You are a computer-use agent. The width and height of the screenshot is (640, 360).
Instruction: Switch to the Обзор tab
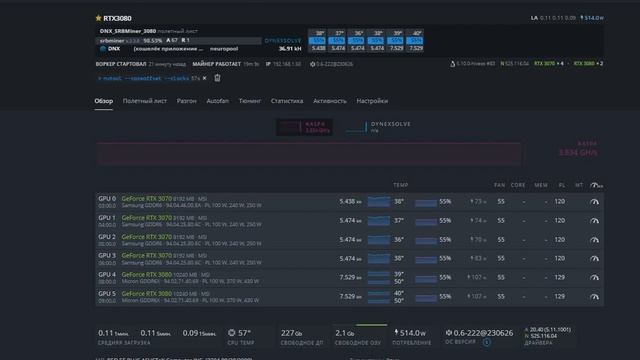104,101
